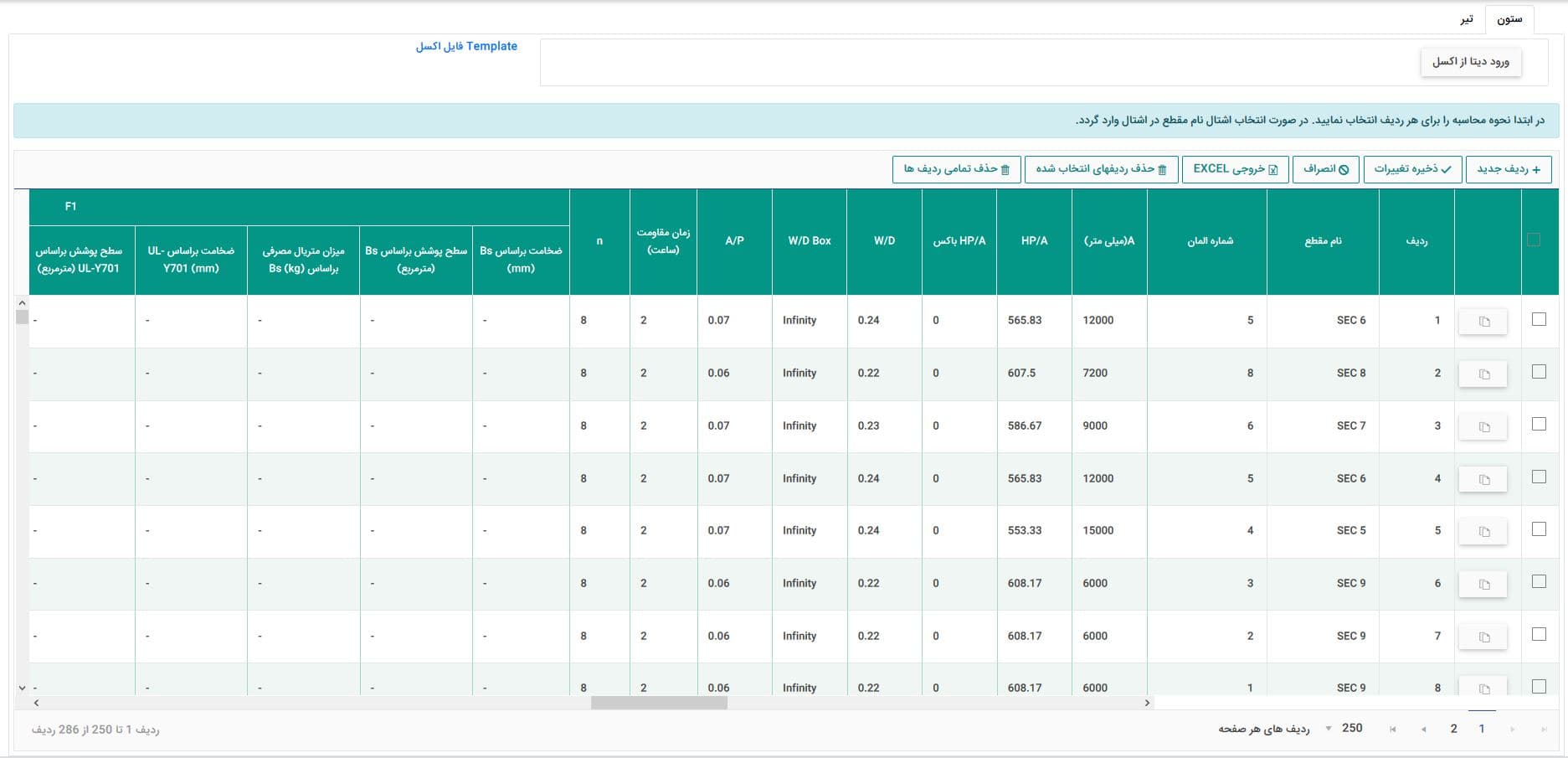Image resolution: width=1568 pixels, height=758 pixels.
Task: Delete all rows with حذف تمامی ردیف ها
Action: [956, 169]
